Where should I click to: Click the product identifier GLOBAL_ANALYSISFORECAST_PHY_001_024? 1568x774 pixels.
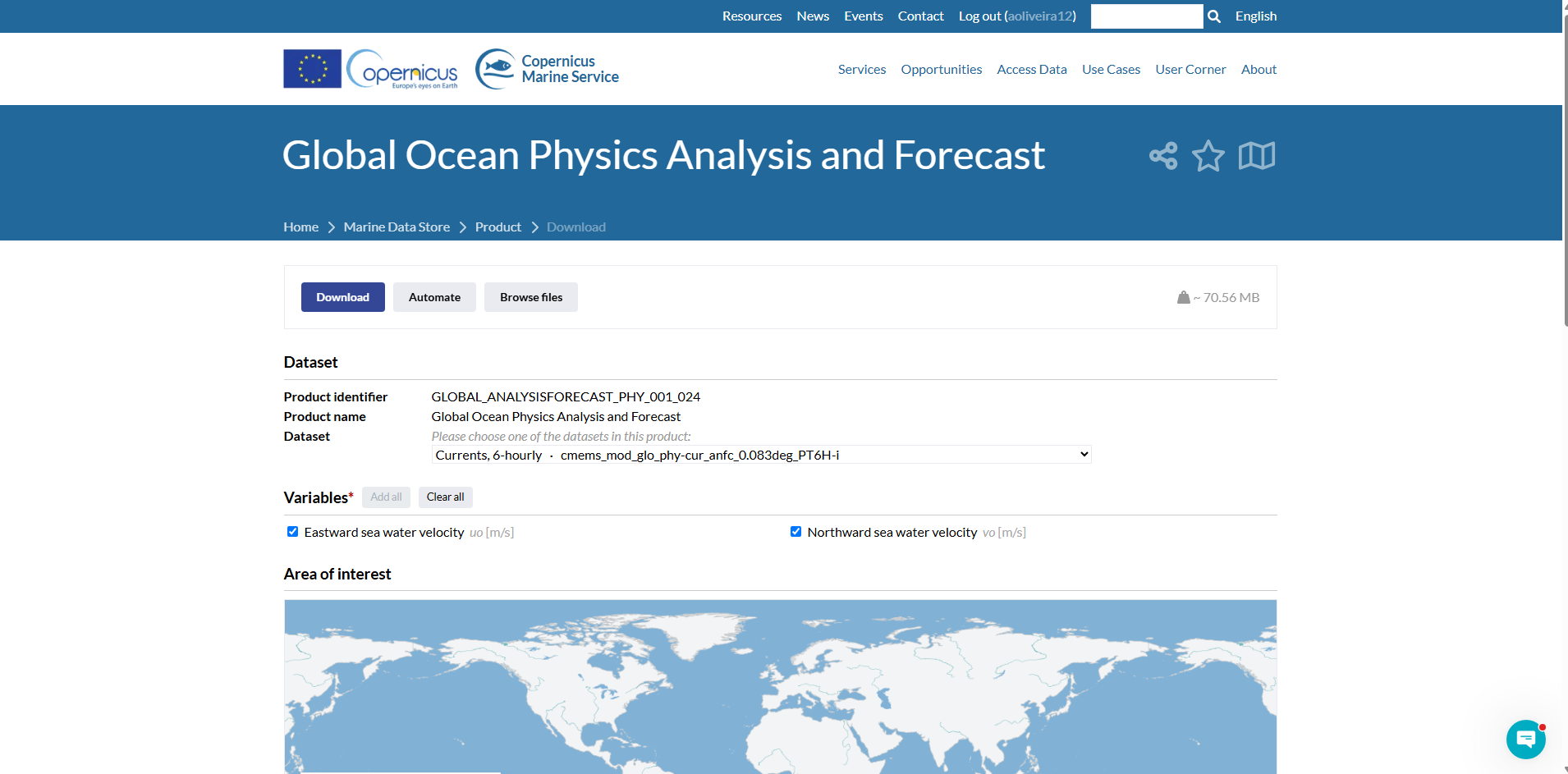pyautogui.click(x=566, y=397)
